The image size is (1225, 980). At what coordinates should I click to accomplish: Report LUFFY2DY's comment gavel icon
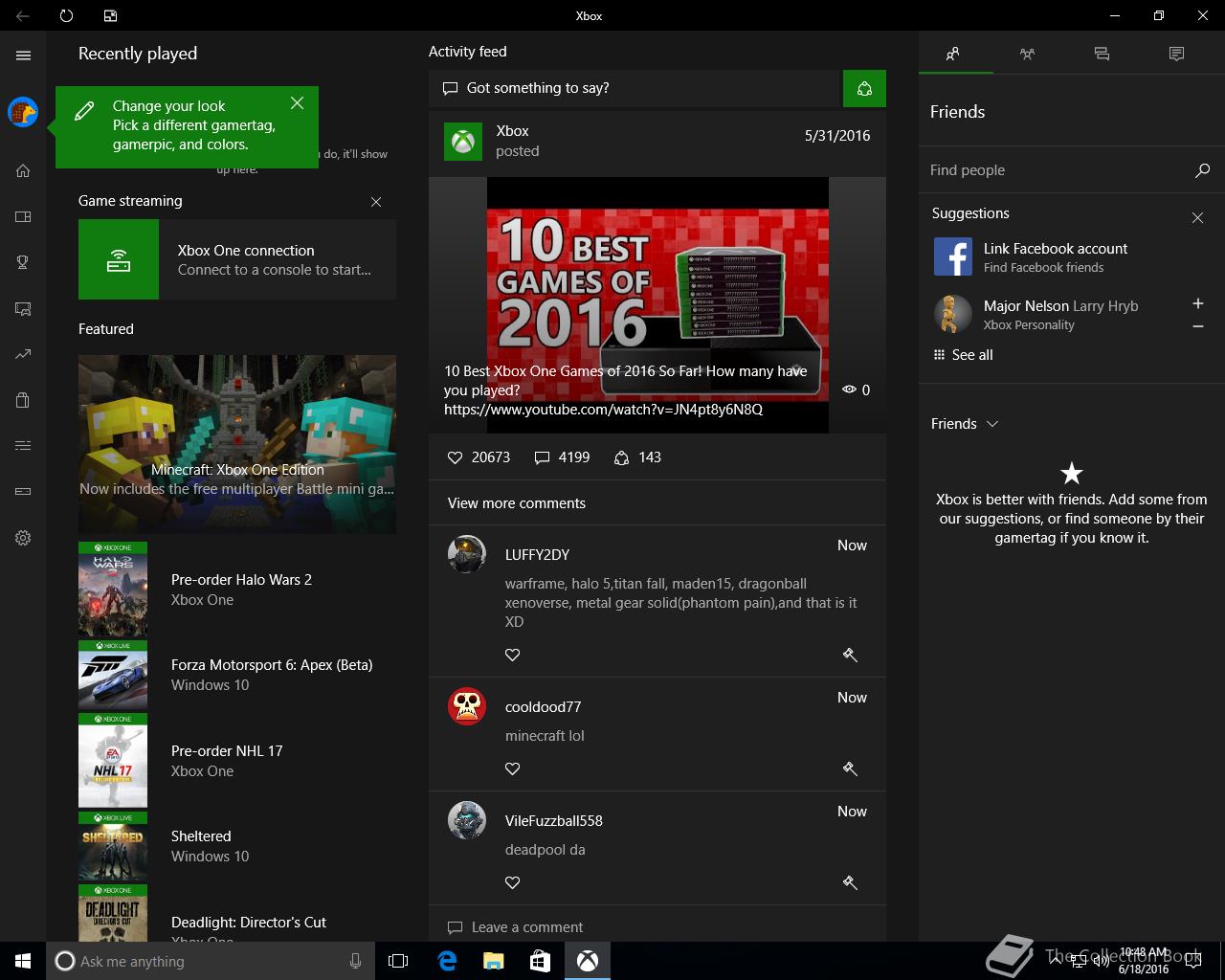850,656
